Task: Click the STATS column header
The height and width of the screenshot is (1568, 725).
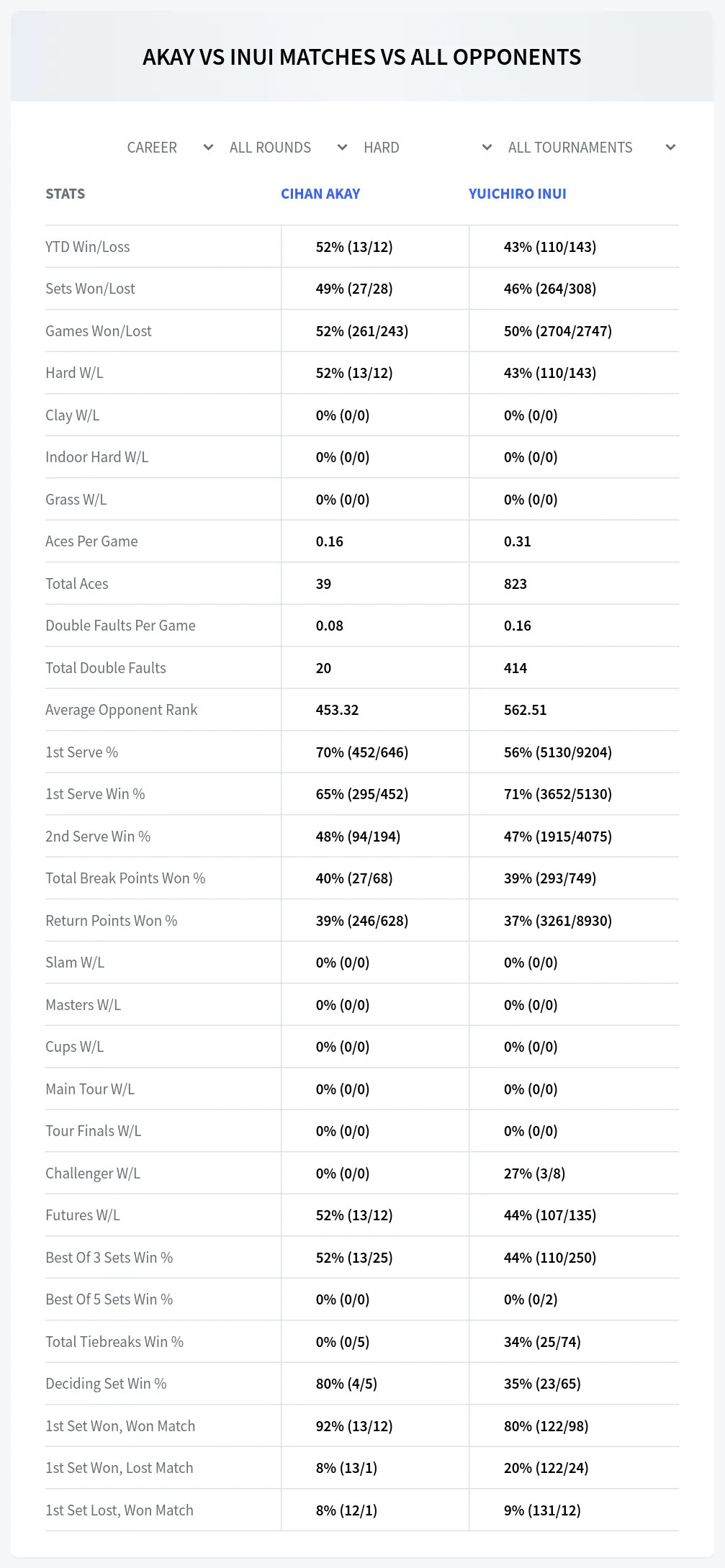Action: [65, 194]
